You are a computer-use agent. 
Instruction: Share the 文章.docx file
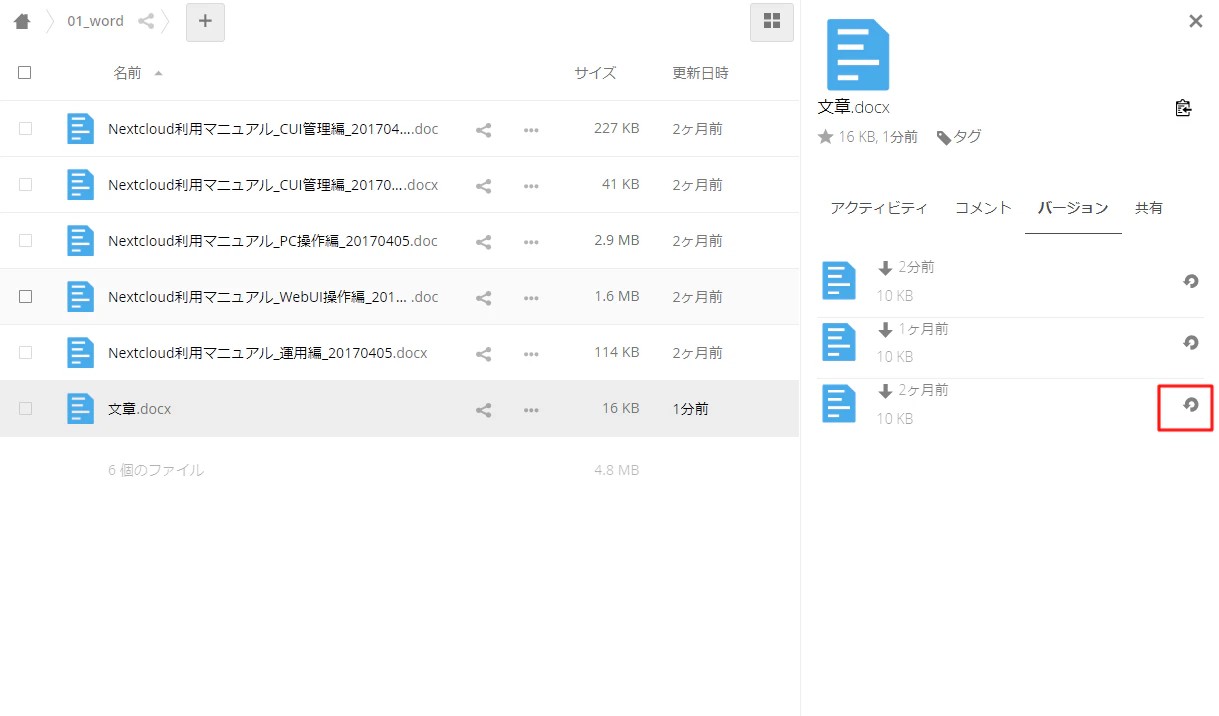click(x=483, y=409)
